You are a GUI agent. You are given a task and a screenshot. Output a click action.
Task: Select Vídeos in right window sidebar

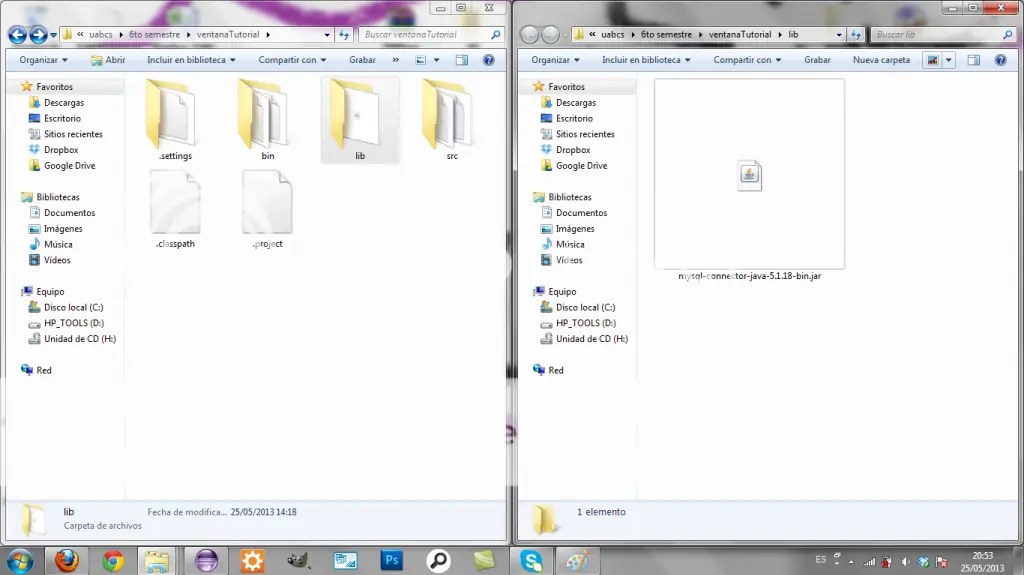click(569, 260)
